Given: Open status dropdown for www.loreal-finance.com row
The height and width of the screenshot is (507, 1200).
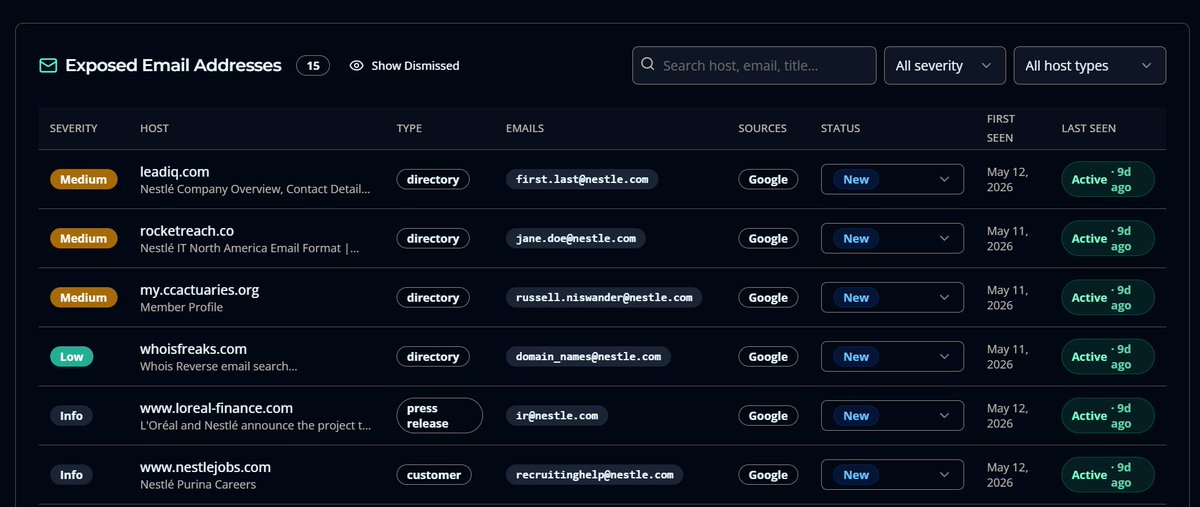Looking at the screenshot, I should (892, 416).
